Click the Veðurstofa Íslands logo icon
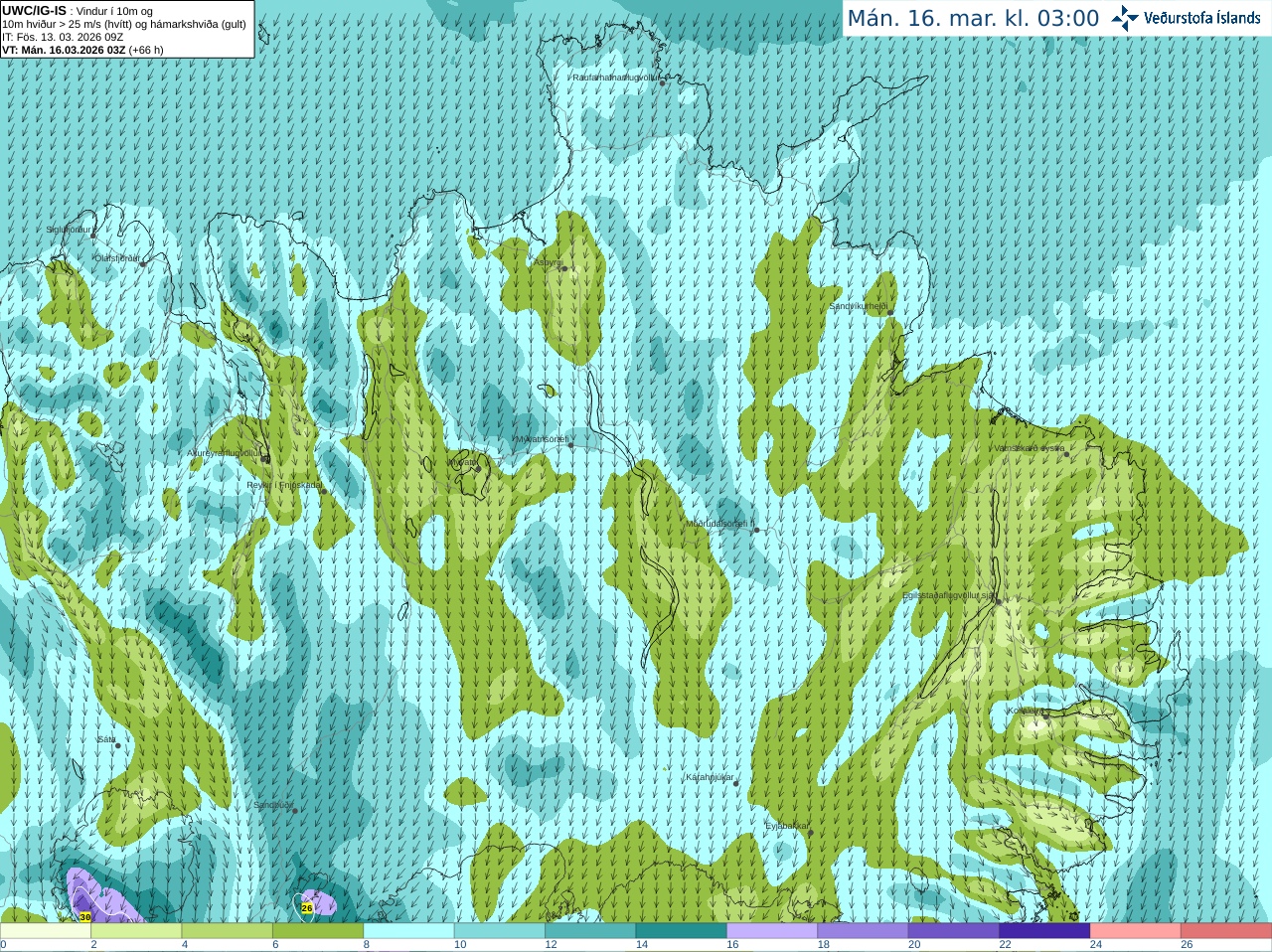The height and width of the screenshot is (952, 1272). (x=1125, y=18)
